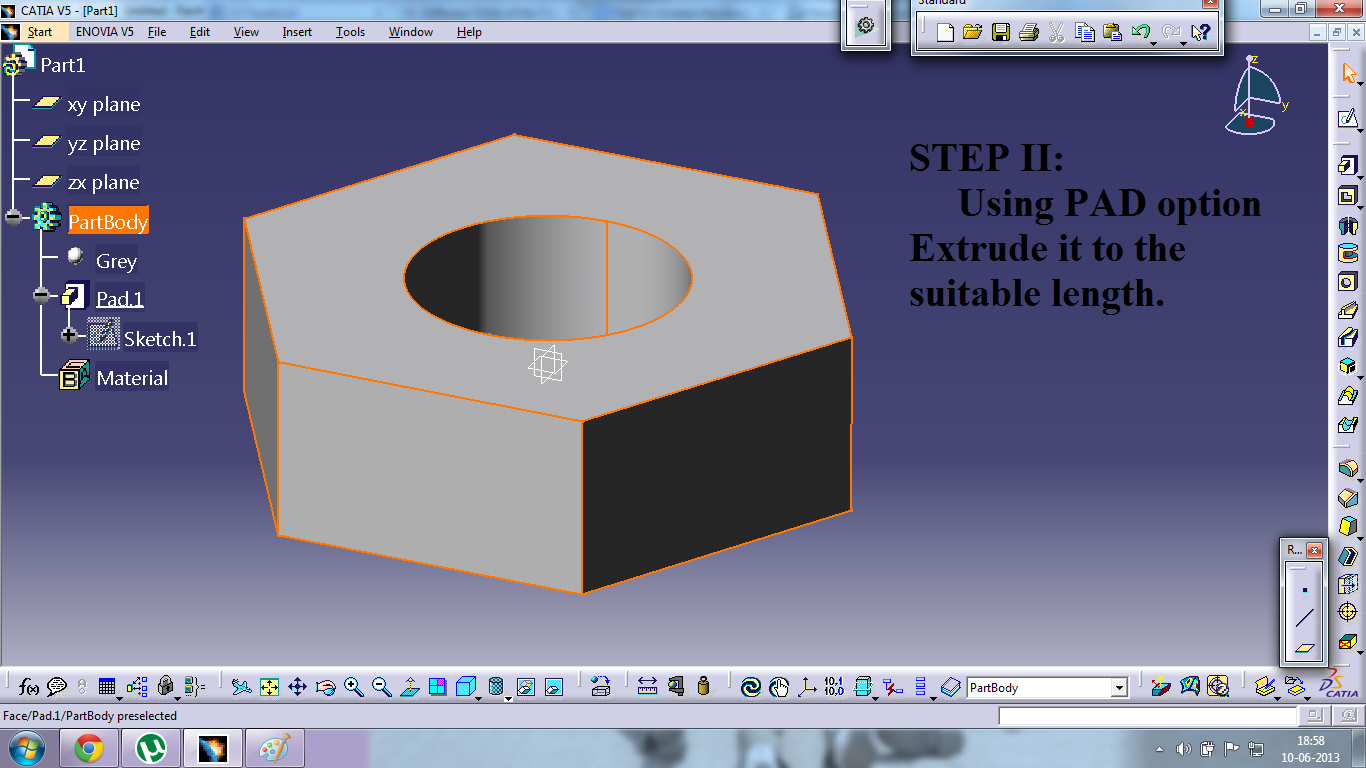Click the Axis System icon

point(806,687)
